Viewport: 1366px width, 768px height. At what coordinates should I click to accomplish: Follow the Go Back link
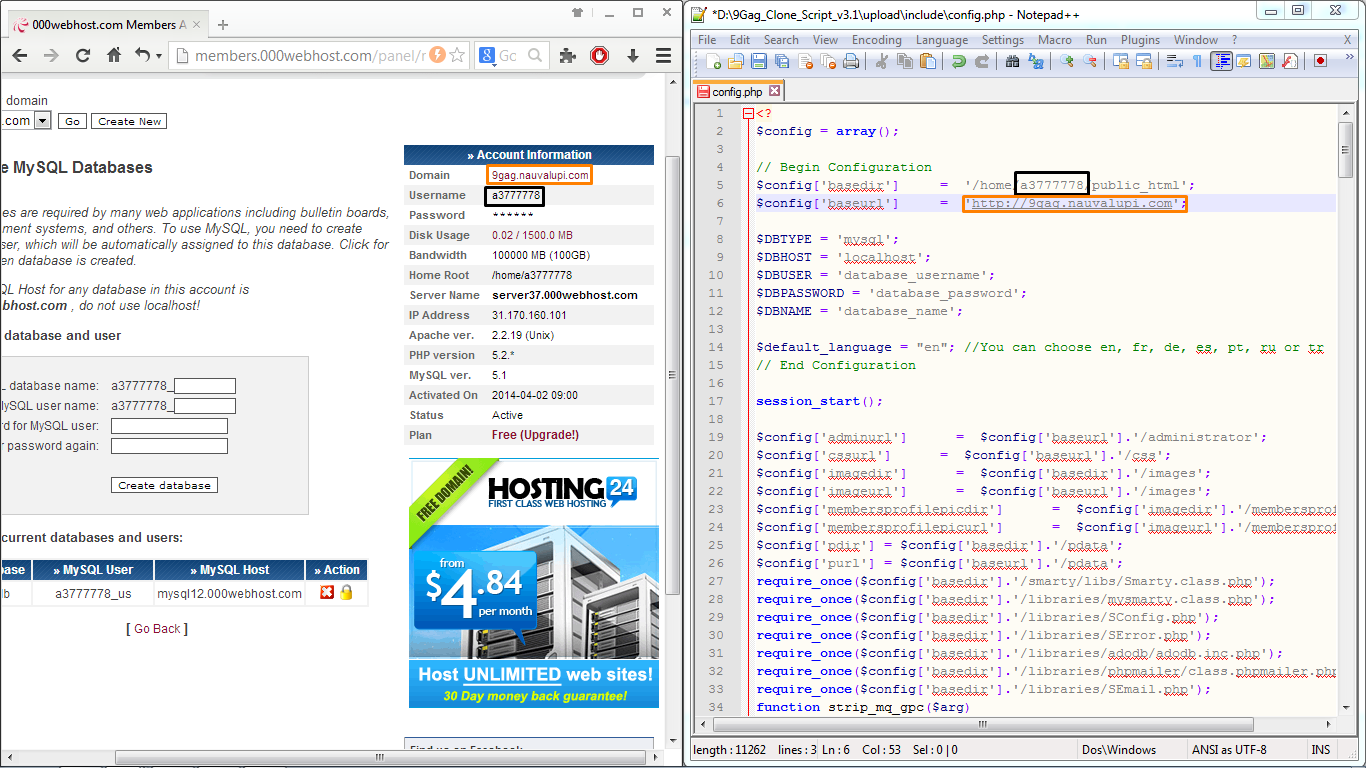pyautogui.click(x=158, y=629)
